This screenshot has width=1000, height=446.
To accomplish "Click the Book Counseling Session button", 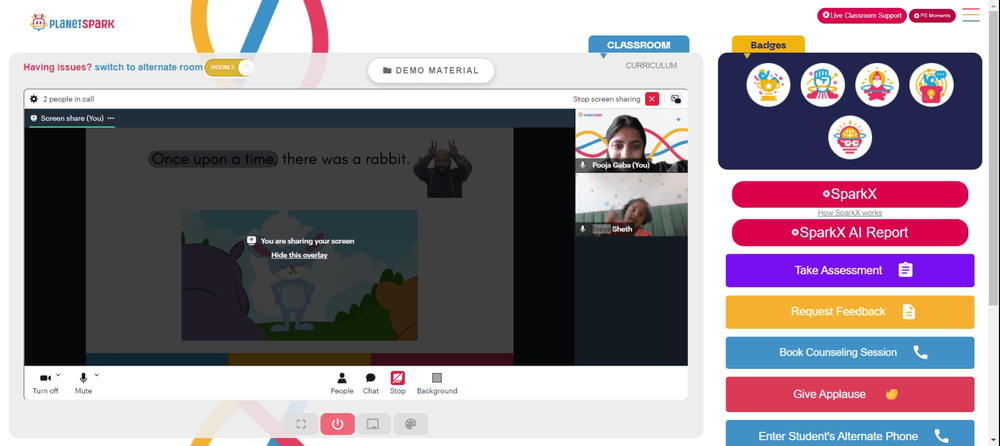I will point(849,353).
